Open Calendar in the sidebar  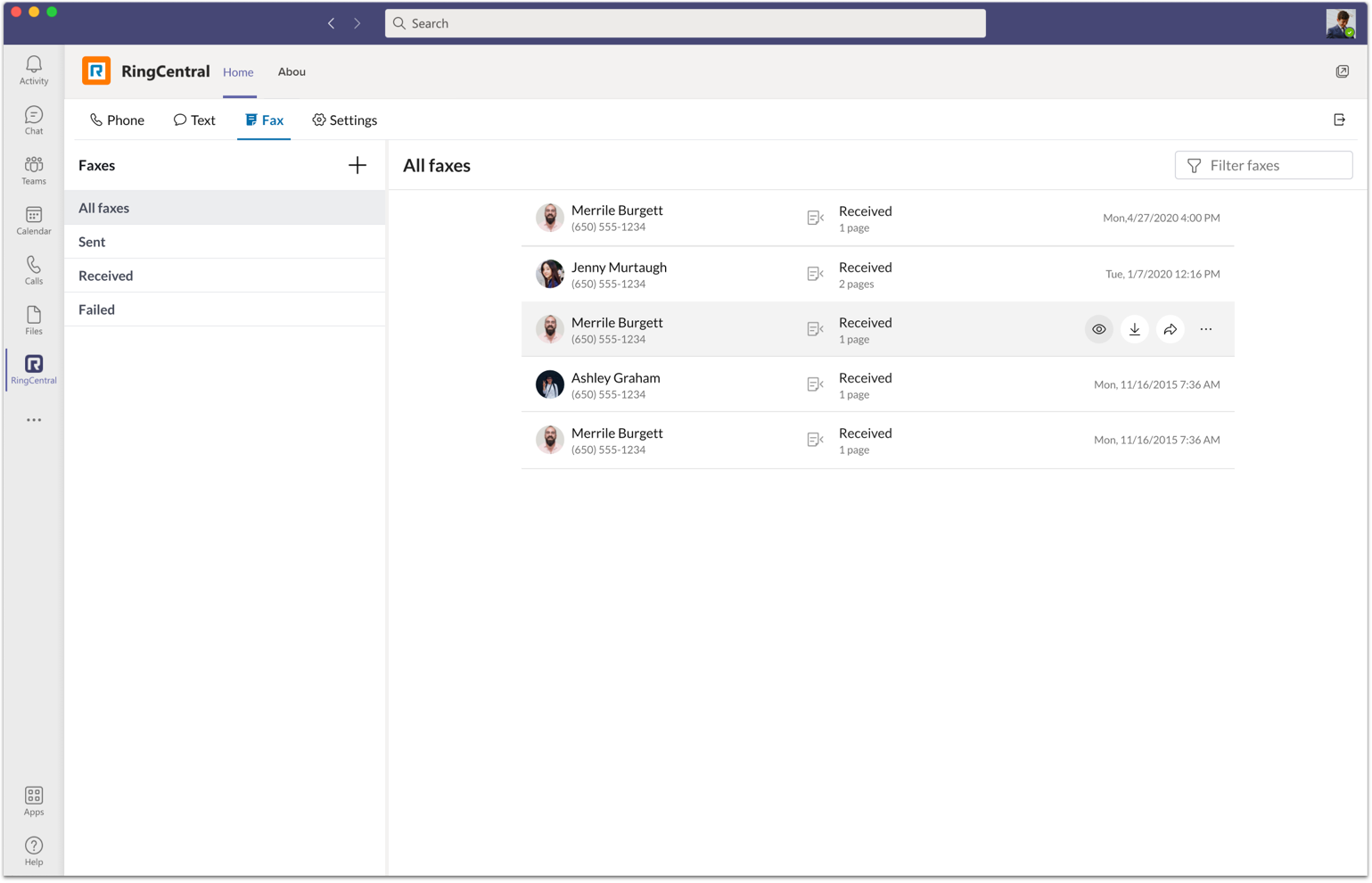coord(34,219)
